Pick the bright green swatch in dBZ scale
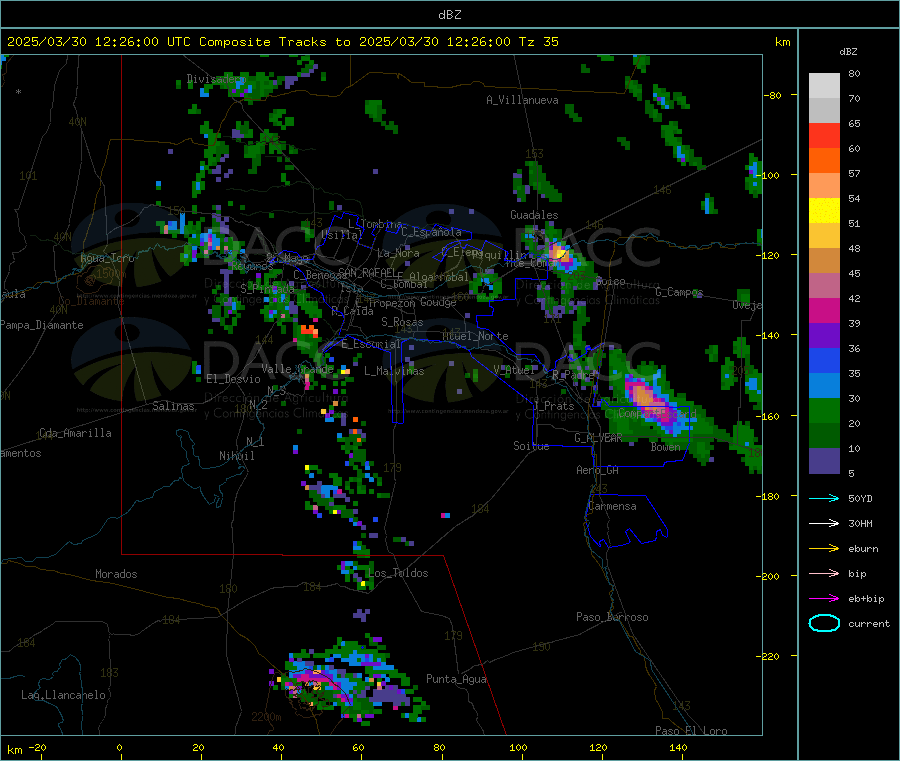The height and width of the screenshot is (761, 900). pos(824,410)
